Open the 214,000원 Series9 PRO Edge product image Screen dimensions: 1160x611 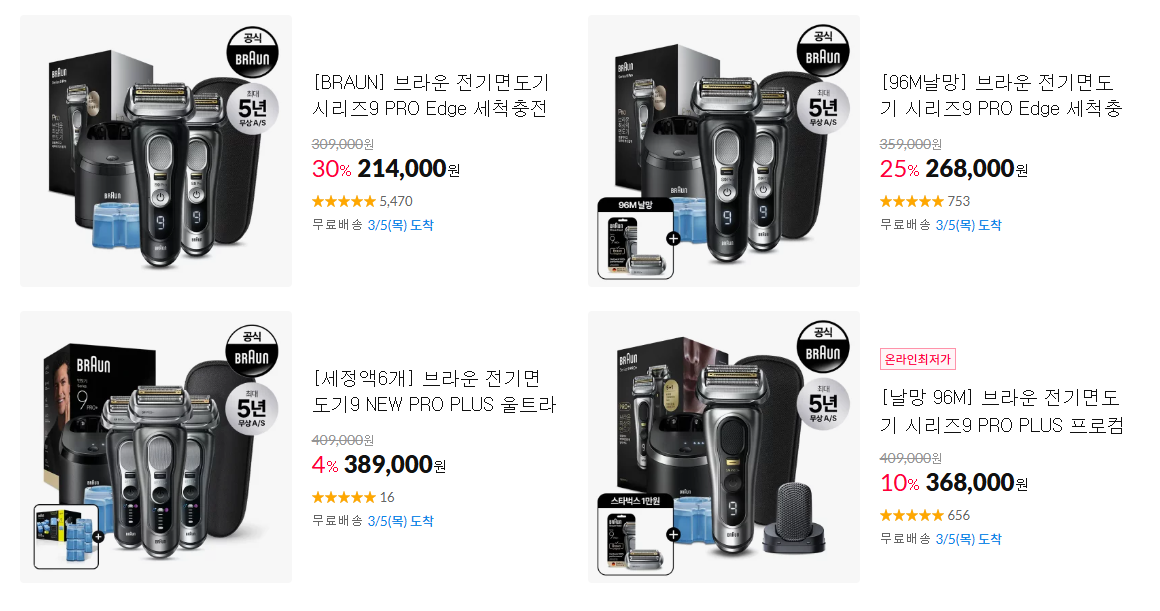point(156,151)
